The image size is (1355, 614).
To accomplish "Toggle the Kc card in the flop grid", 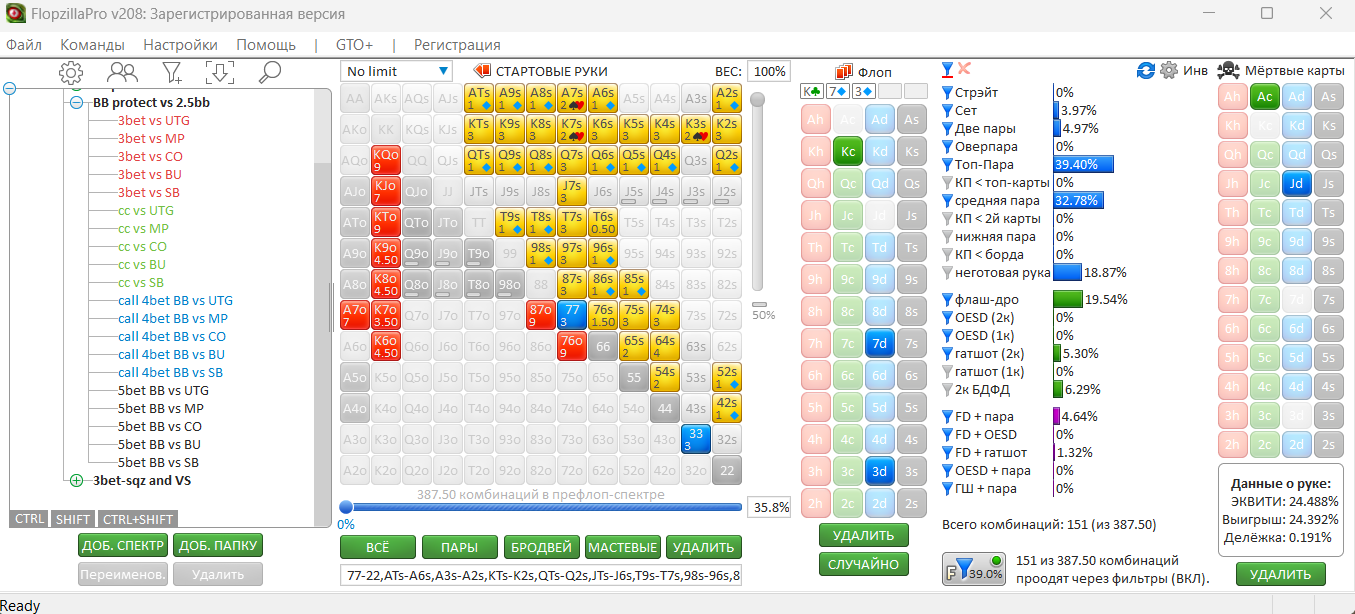I will click(x=847, y=152).
